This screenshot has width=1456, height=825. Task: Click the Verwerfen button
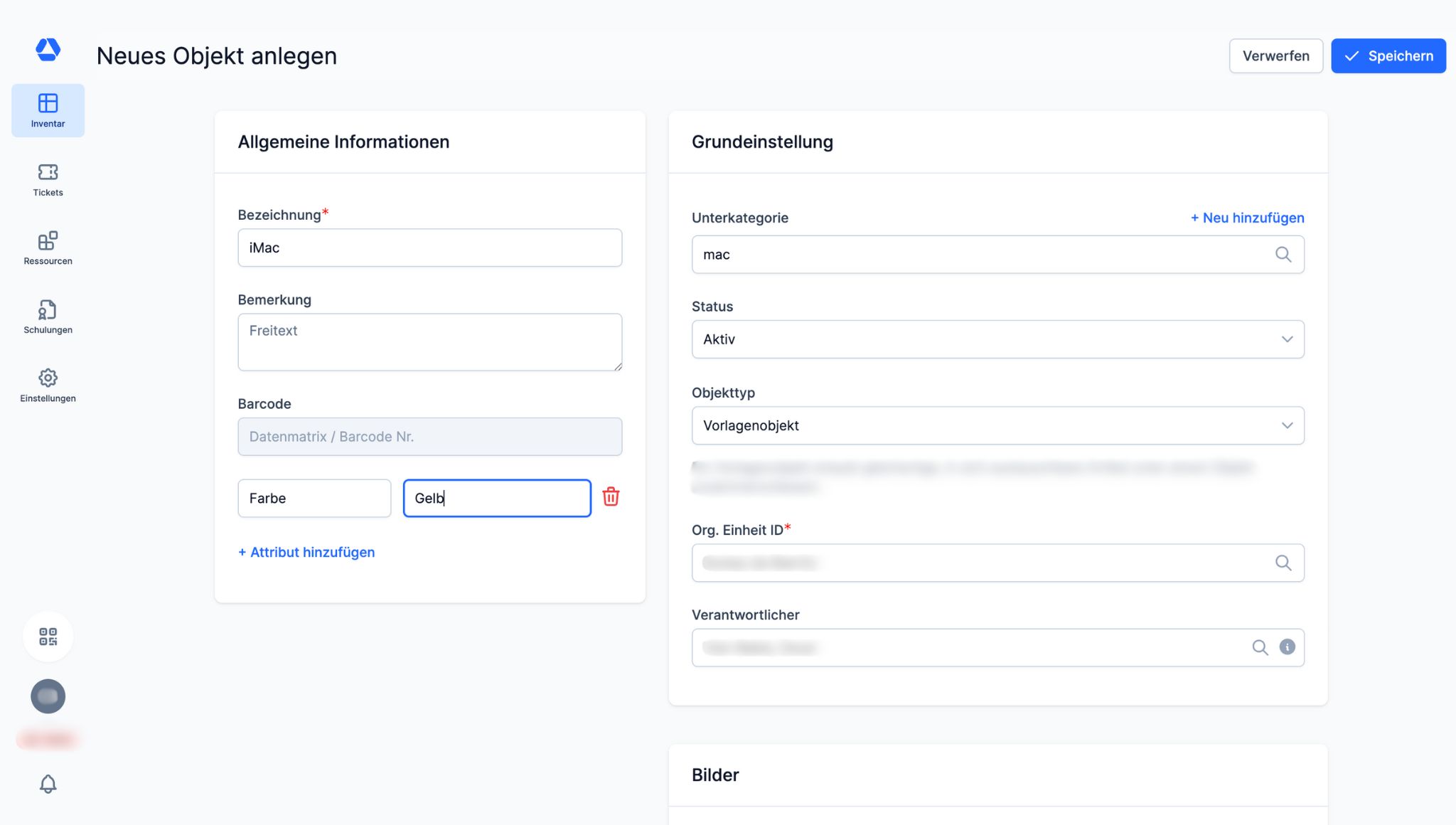(1275, 56)
